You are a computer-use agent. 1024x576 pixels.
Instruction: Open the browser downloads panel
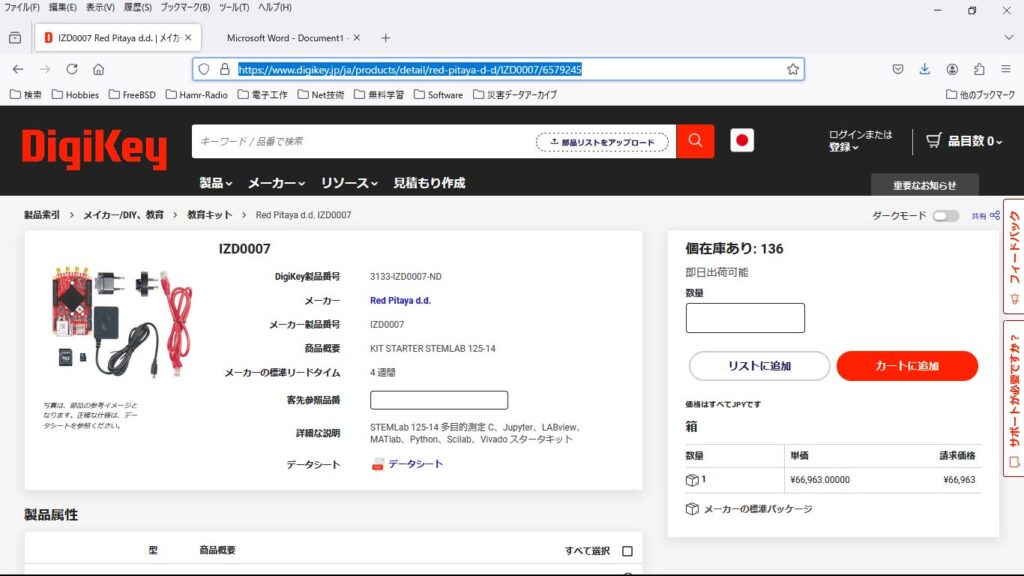925,69
